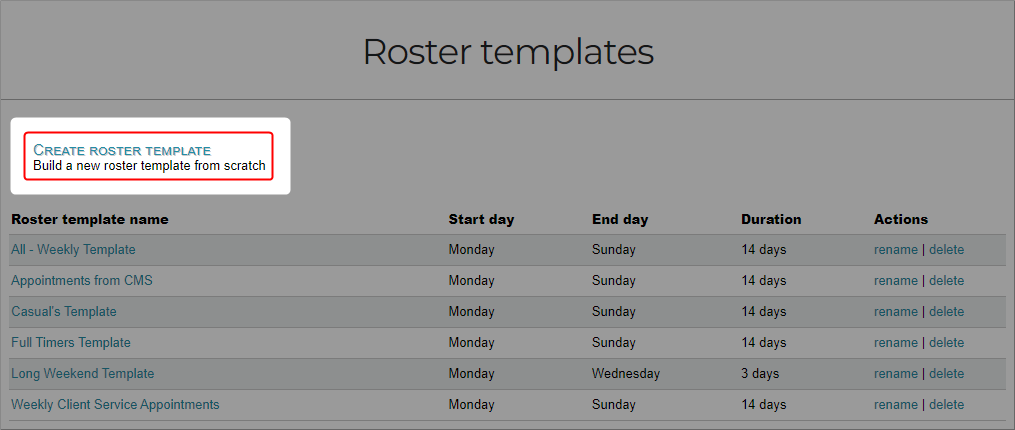
Task: Rename the Casual's Template
Action: [x=895, y=311]
